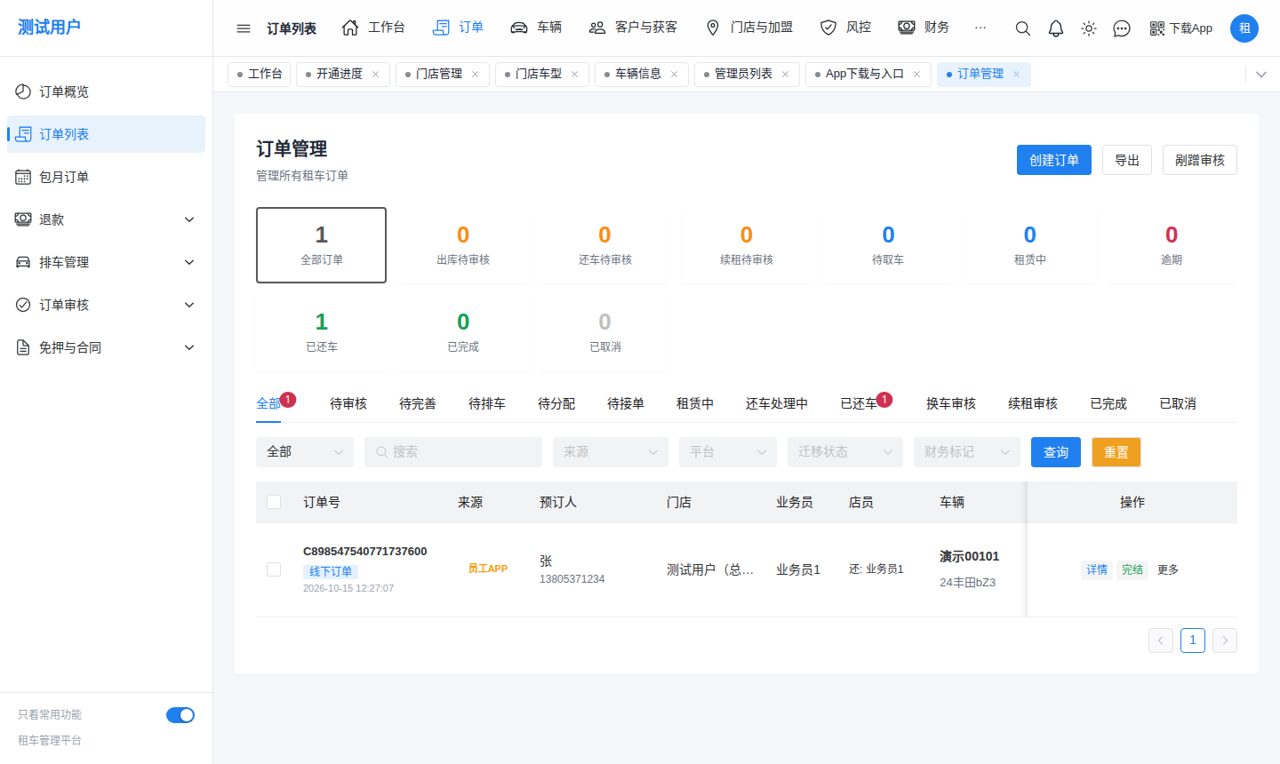
Task: Close the 车辆信息 tab
Action: 674,74
